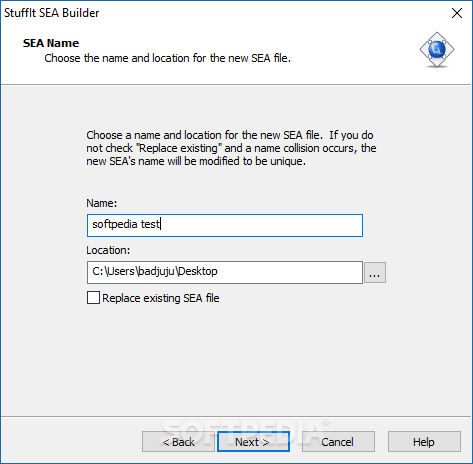The height and width of the screenshot is (464, 473).
Task: Click the Name field containing softpedia test
Action: point(225,225)
